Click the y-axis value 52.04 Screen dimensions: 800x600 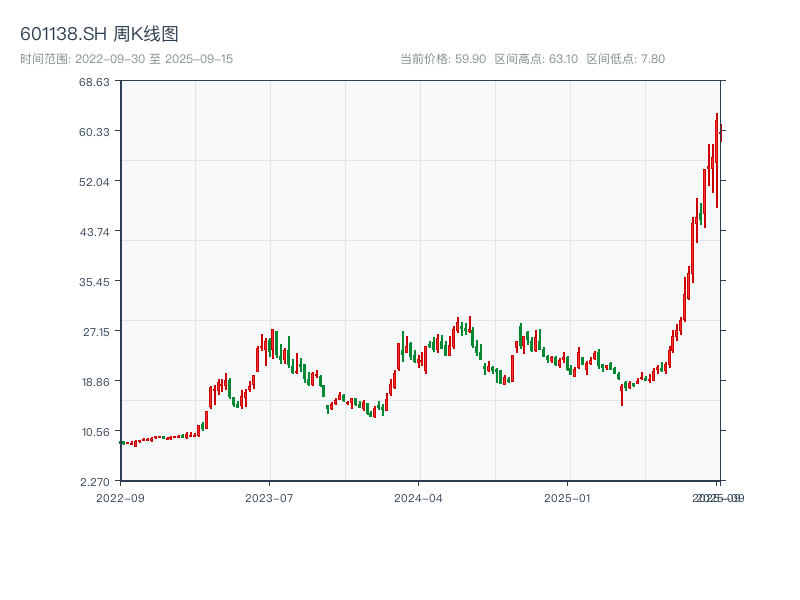coord(94,182)
